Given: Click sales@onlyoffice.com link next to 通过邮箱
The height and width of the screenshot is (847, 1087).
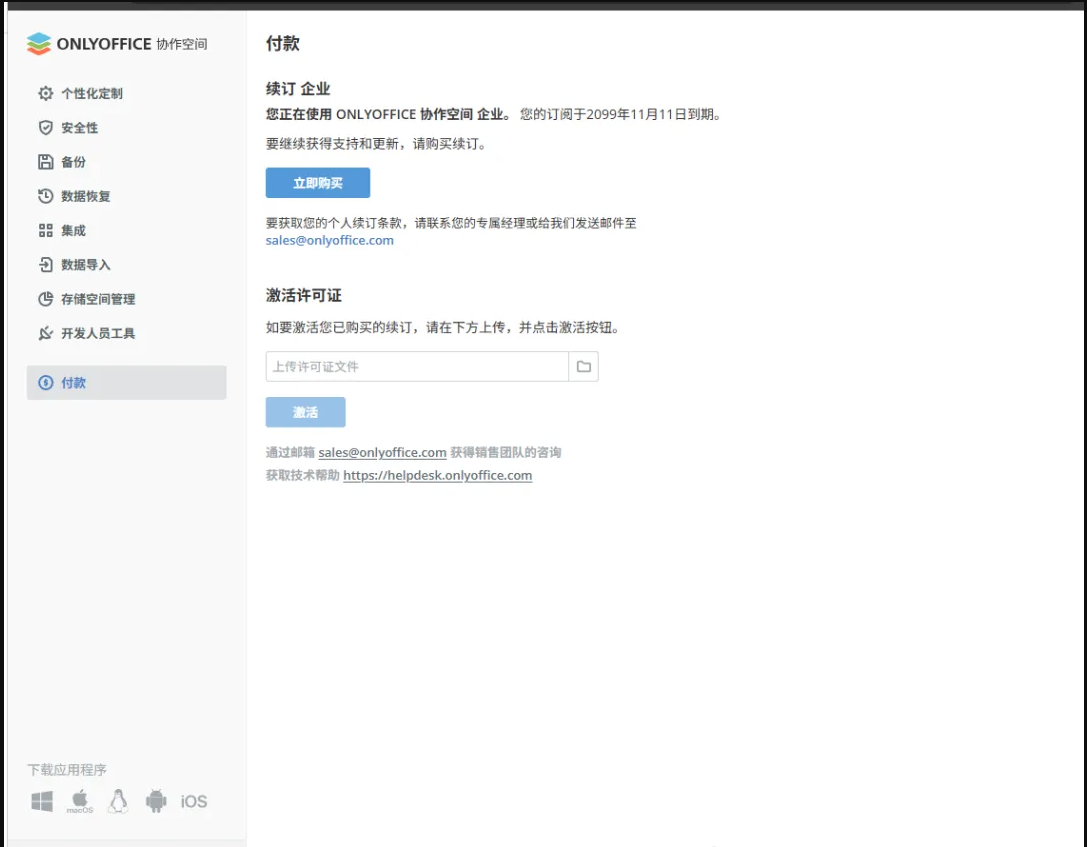Looking at the screenshot, I should pos(382,453).
